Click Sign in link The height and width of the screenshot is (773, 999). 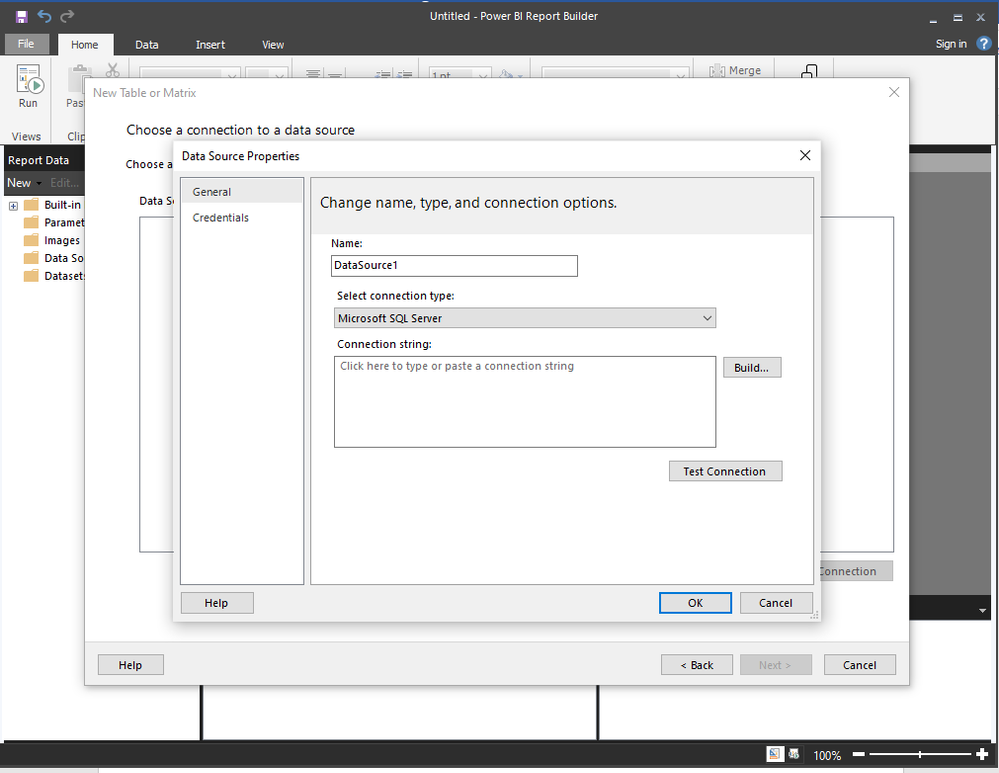[x=951, y=43]
